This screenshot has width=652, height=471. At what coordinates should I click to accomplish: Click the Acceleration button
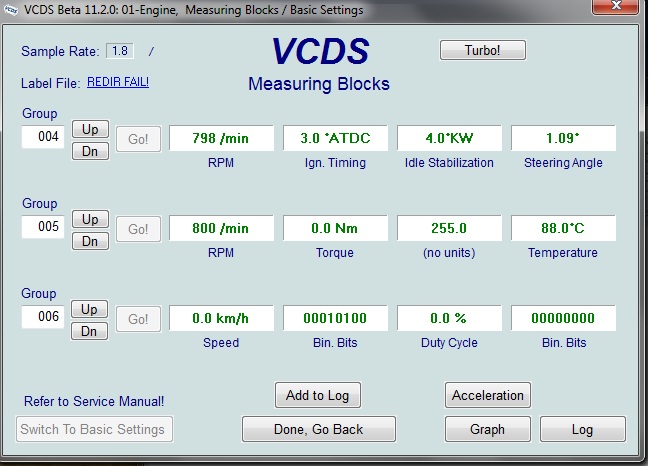(x=488, y=395)
